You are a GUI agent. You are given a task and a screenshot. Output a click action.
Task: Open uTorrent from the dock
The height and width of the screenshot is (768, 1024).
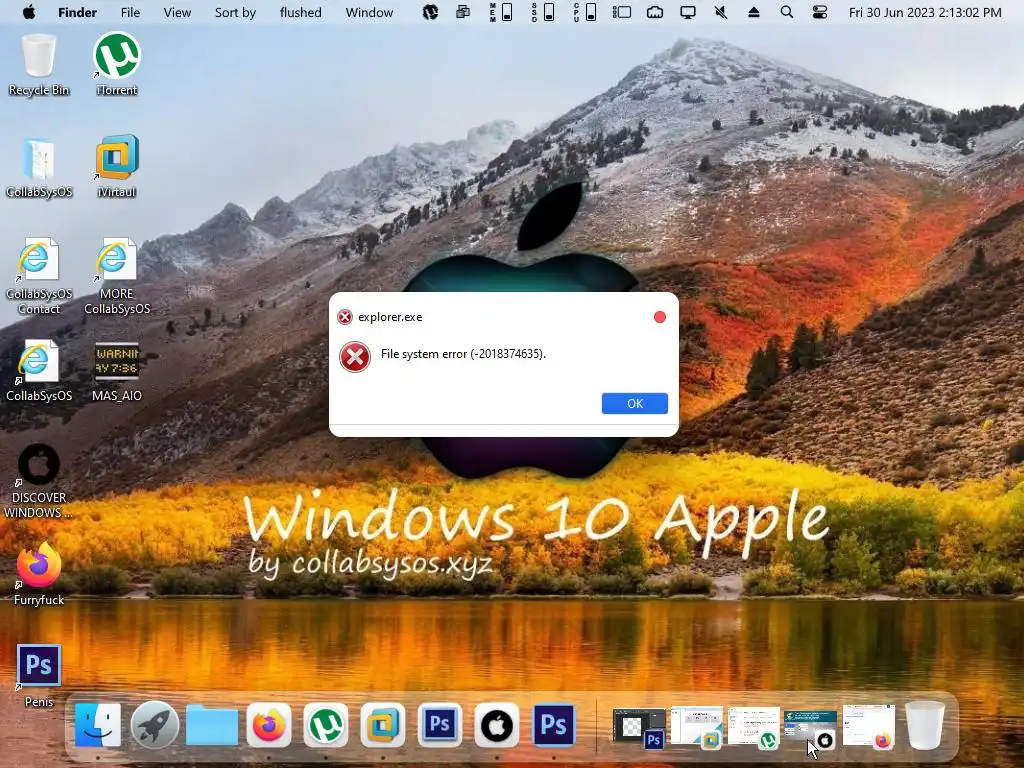point(325,725)
